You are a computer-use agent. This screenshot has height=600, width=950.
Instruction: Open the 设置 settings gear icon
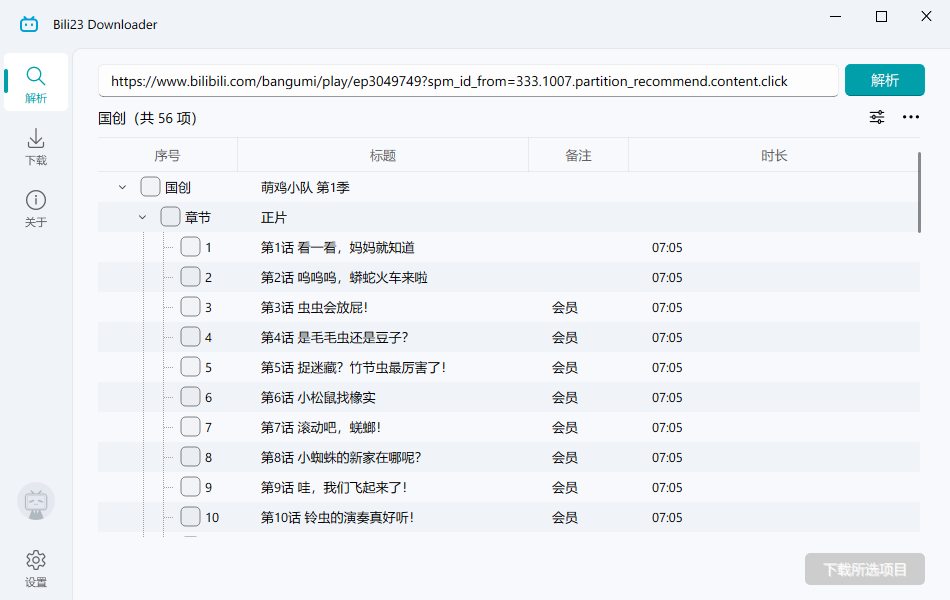click(x=36, y=560)
